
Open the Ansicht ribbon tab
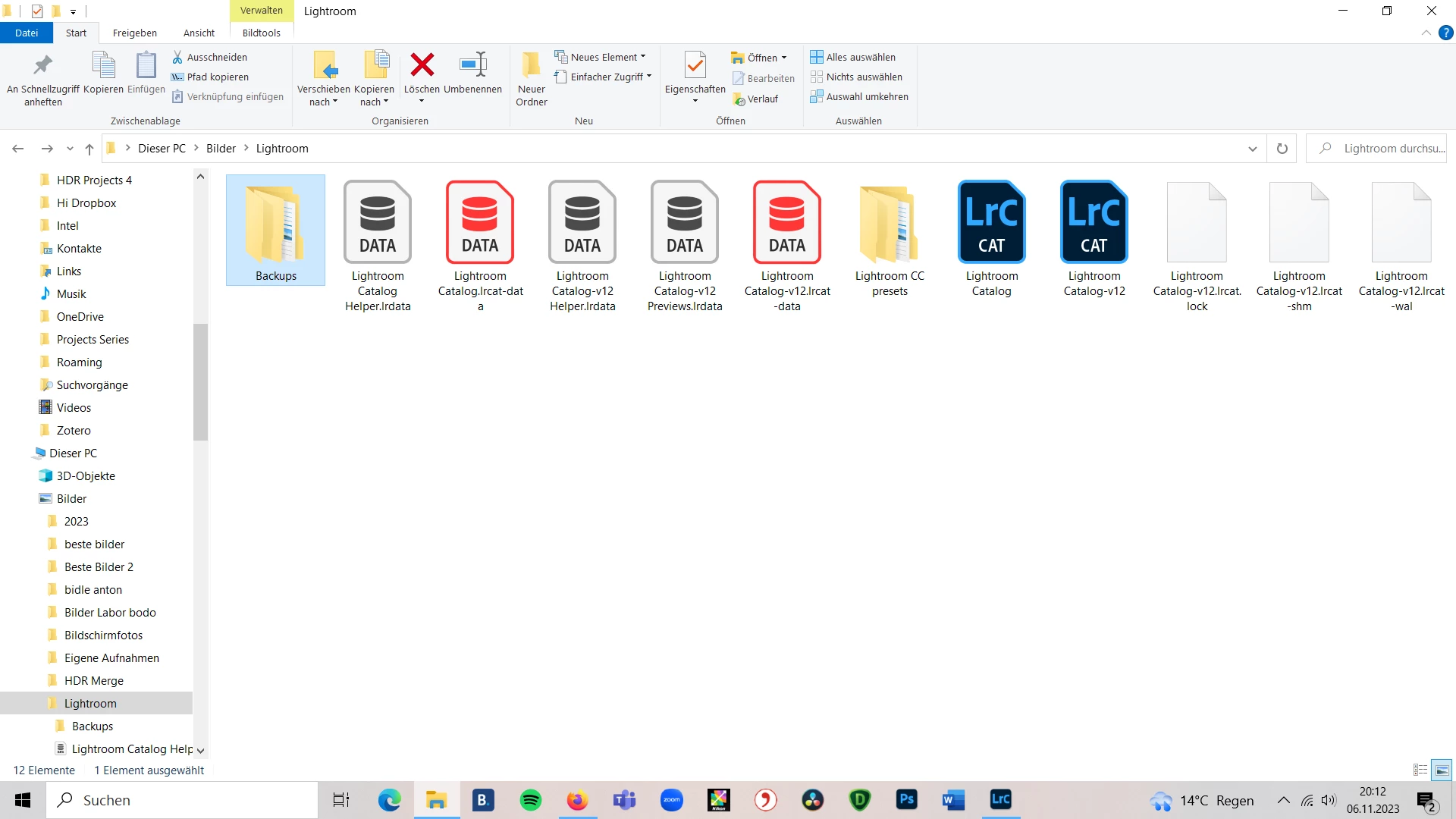coord(199,33)
